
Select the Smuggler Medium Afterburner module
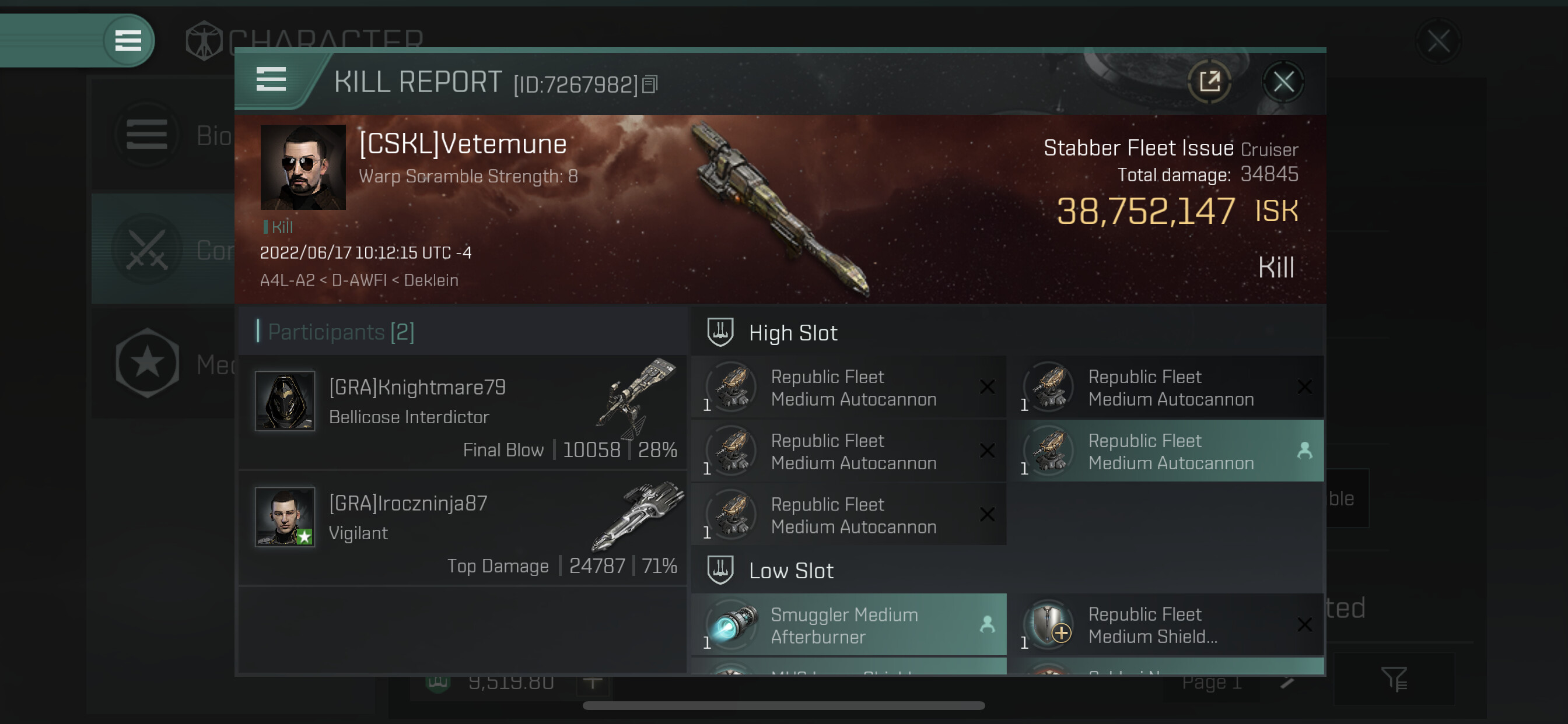(849, 625)
